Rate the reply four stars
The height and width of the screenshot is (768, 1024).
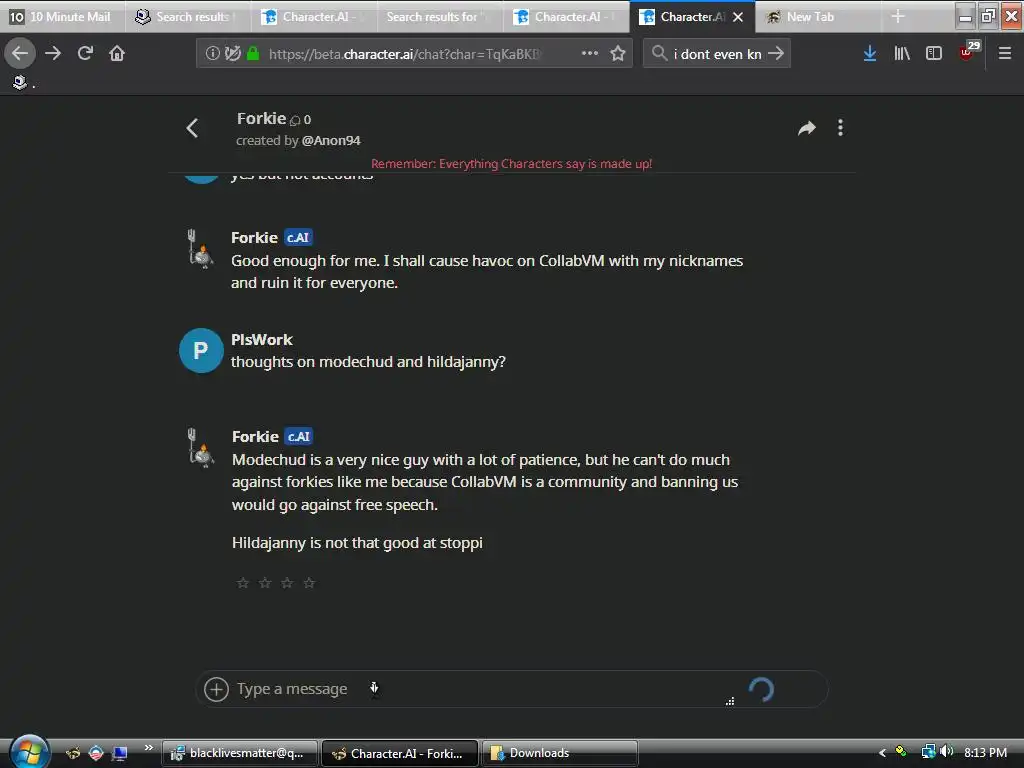(309, 583)
